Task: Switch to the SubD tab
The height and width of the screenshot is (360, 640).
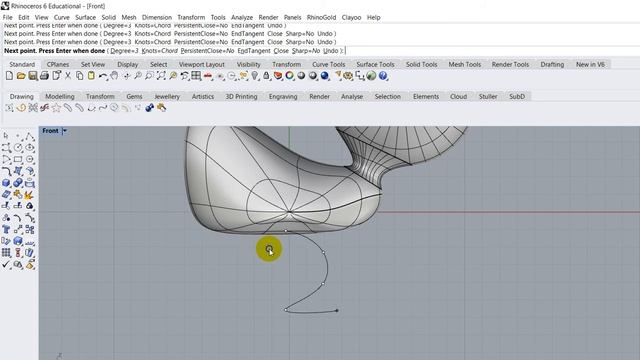Action: pyautogui.click(x=517, y=97)
